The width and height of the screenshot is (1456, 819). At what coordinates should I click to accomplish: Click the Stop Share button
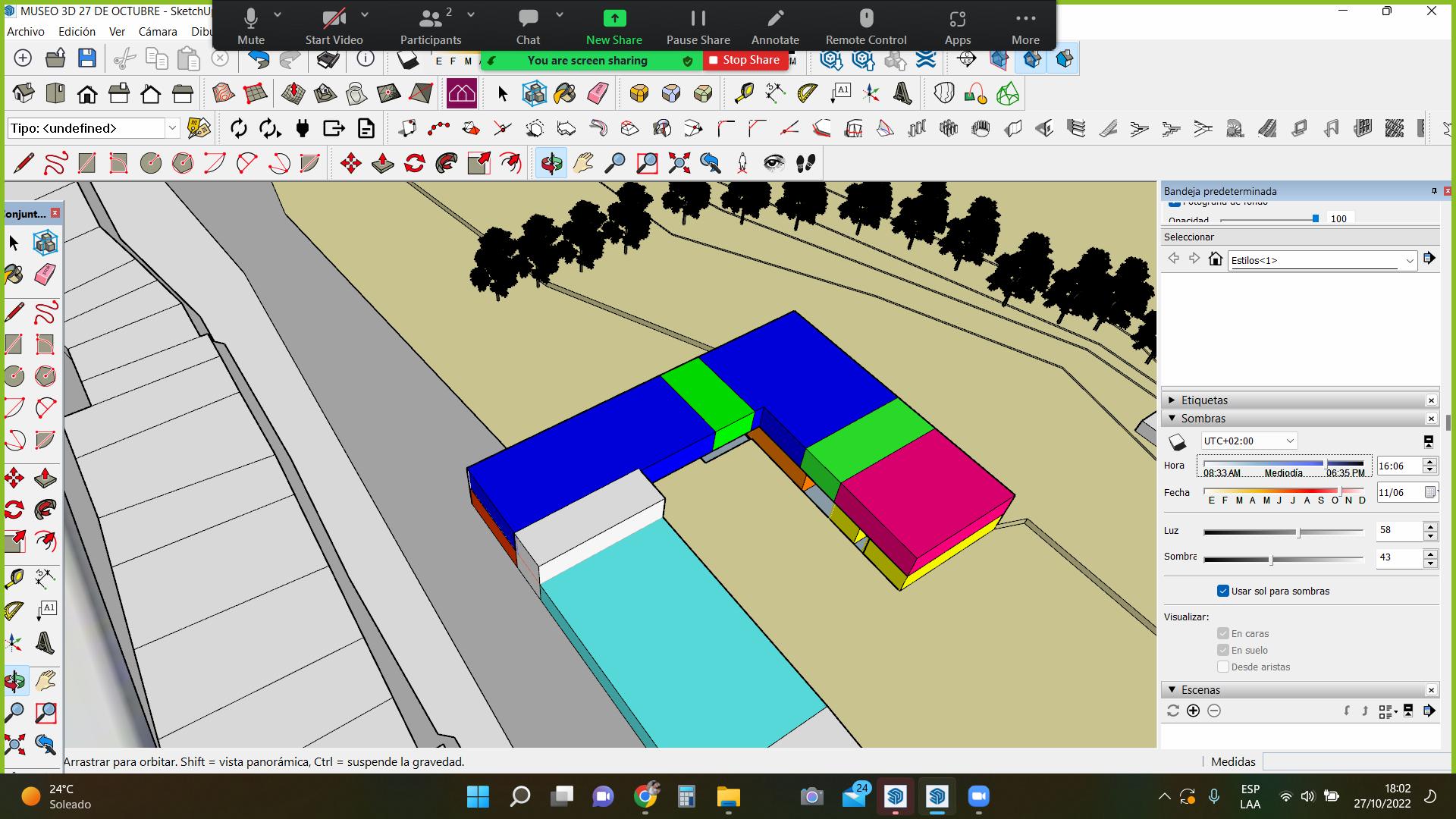tap(743, 60)
